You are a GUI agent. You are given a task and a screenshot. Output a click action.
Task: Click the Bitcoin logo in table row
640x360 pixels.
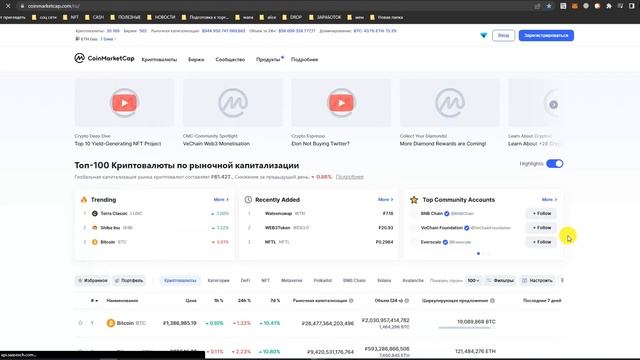point(111,323)
